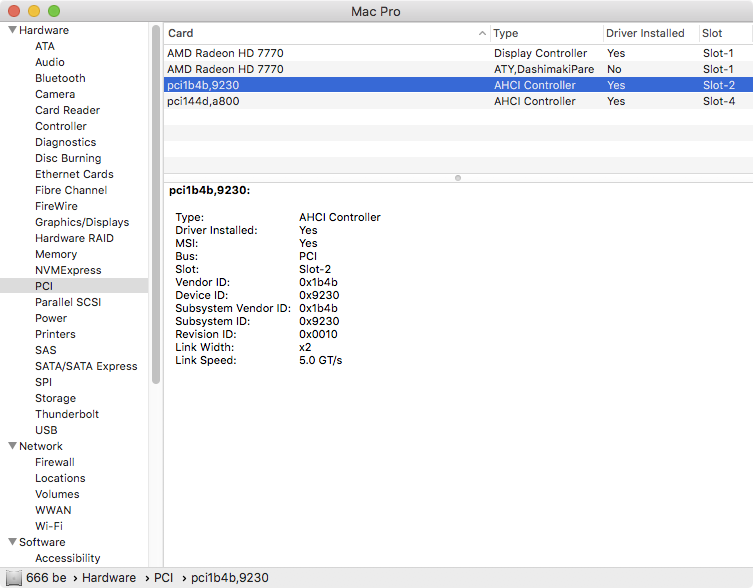
Task: Select Firewall under Network
Action: coord(55,462)
